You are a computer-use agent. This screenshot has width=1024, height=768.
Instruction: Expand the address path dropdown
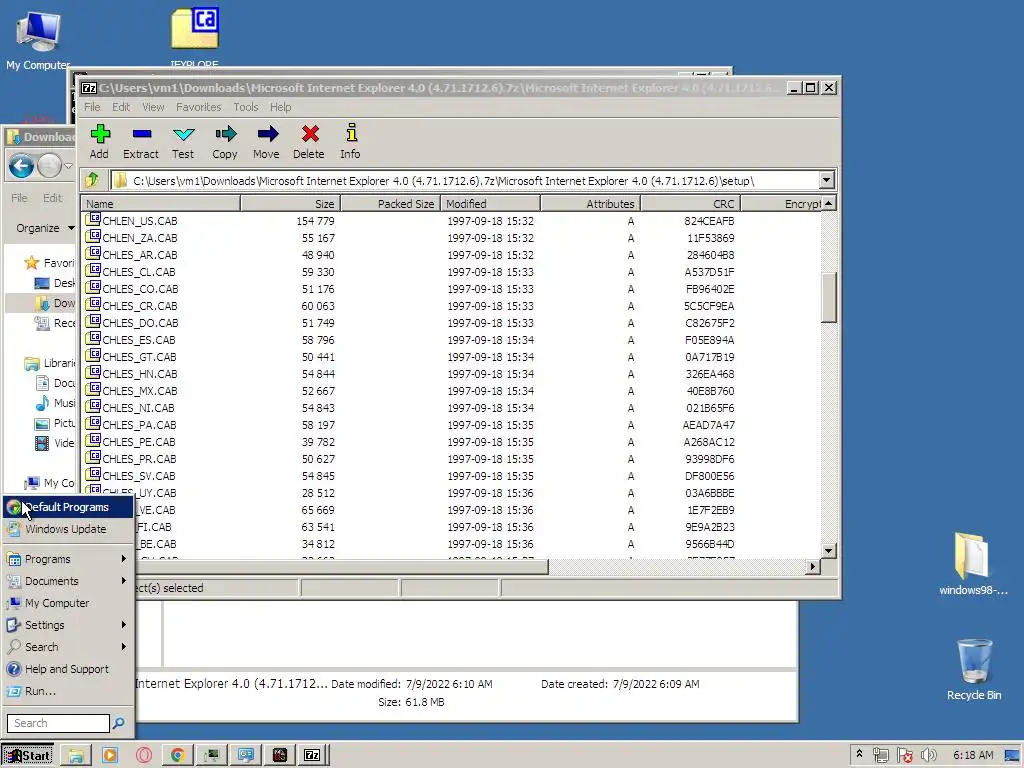tap(827, 180)
